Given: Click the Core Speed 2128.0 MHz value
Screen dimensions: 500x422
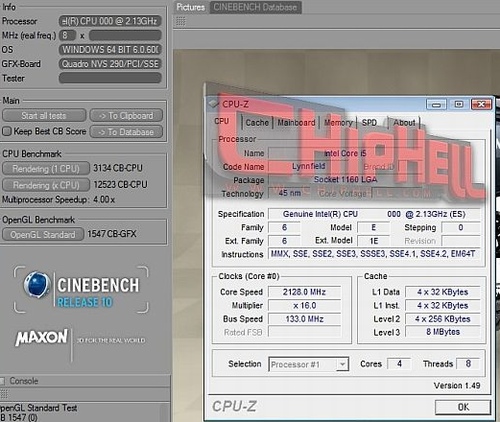Looking at the screenshot, I should click(304, 292).
